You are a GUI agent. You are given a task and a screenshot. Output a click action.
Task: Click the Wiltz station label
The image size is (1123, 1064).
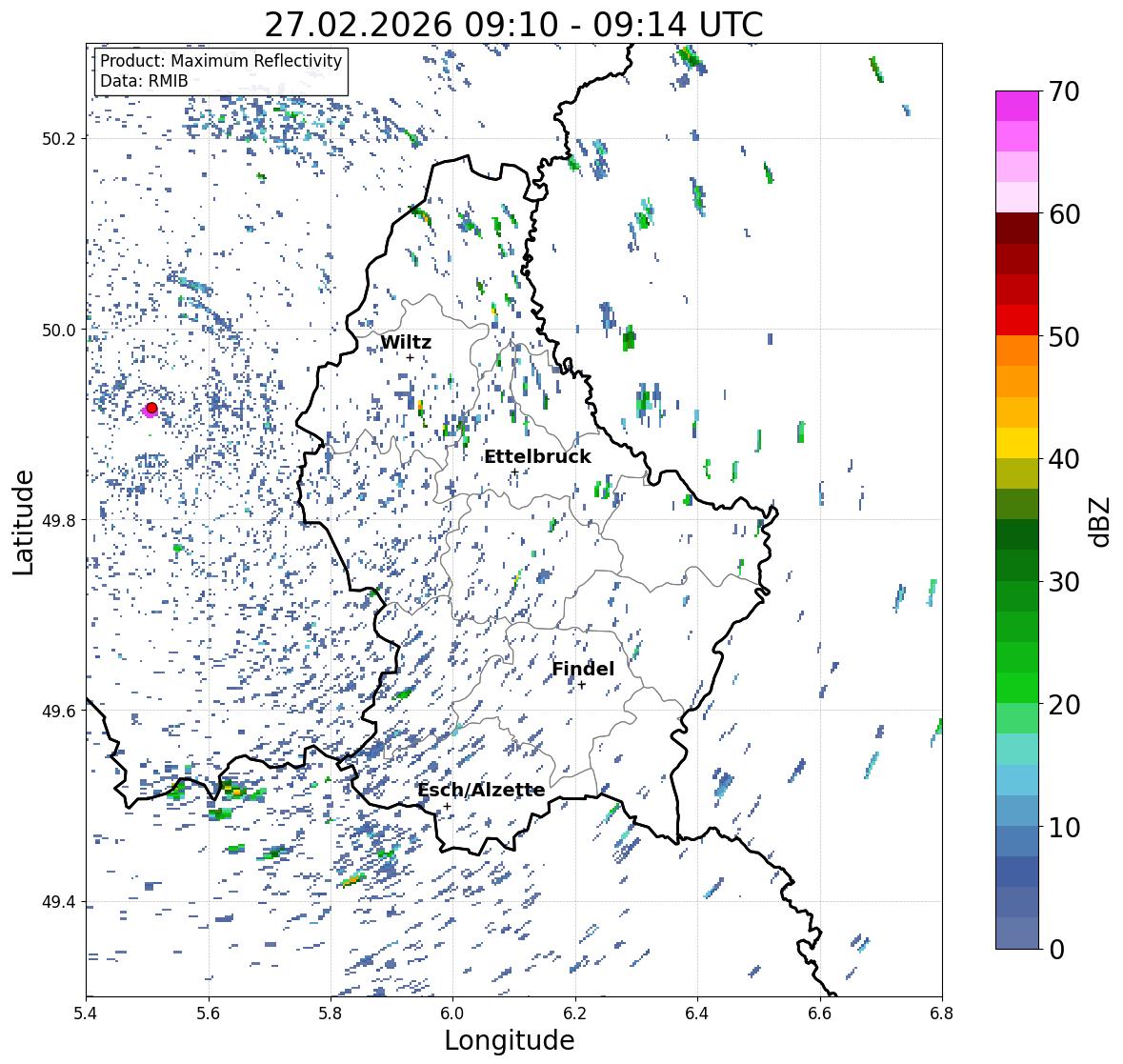[x=406, y=342]
